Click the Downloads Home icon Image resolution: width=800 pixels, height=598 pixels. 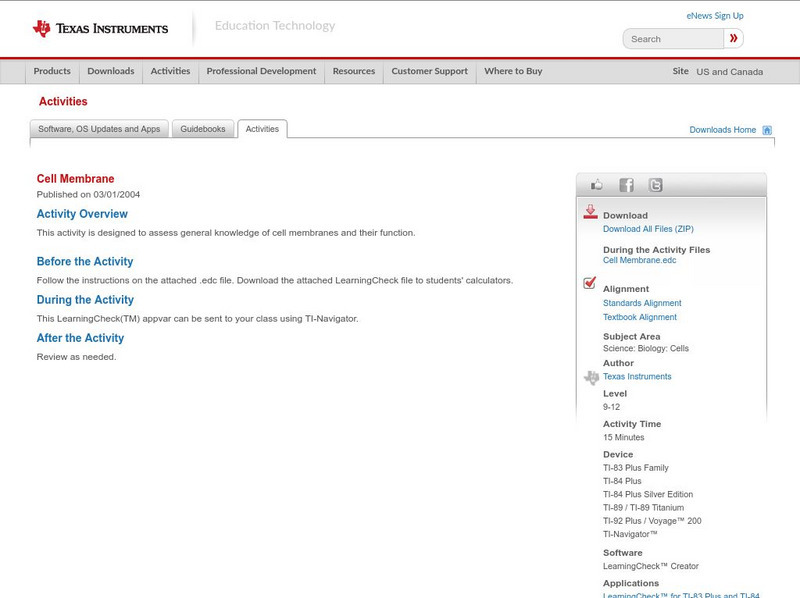pos(767,130)
